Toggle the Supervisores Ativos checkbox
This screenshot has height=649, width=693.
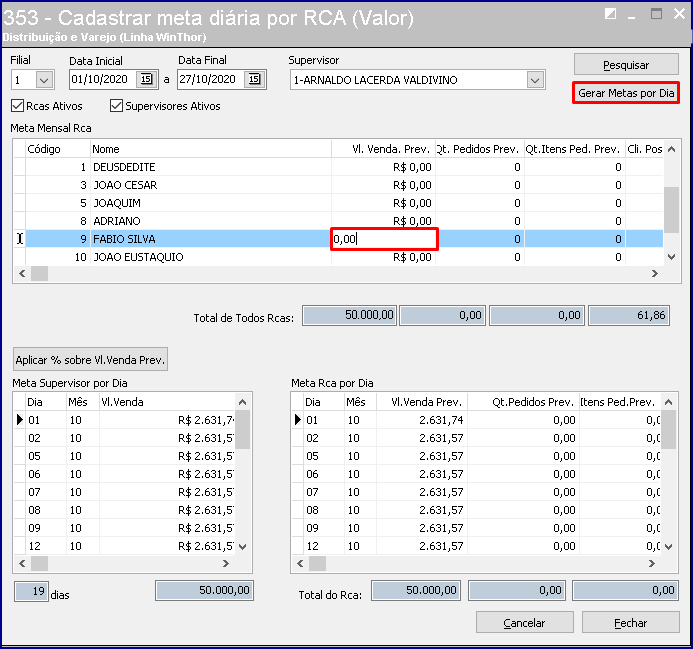pyautogui.click(x=116, y=106)
